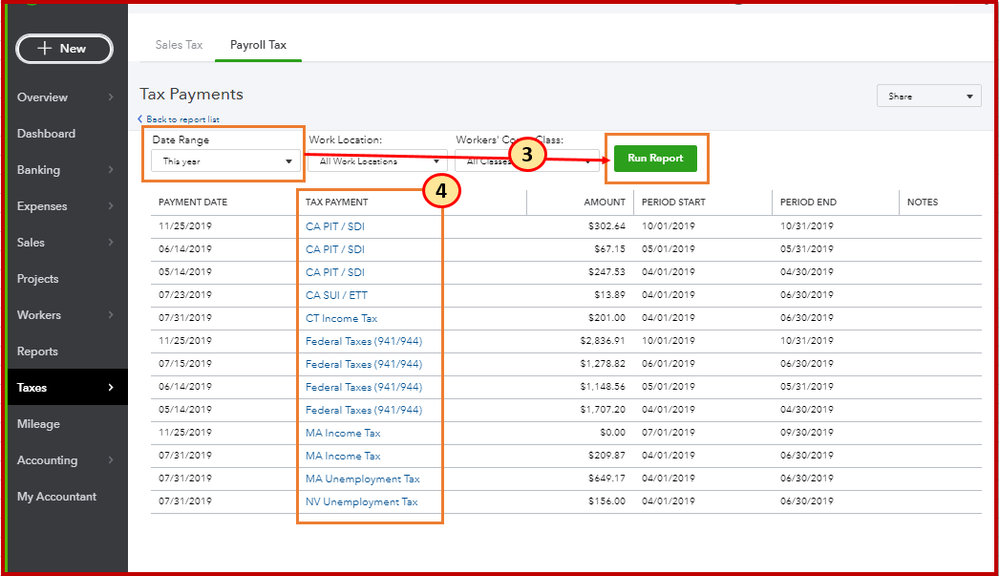
Task: Open the Work Location dropdown
Action: (x=377, y=159)
